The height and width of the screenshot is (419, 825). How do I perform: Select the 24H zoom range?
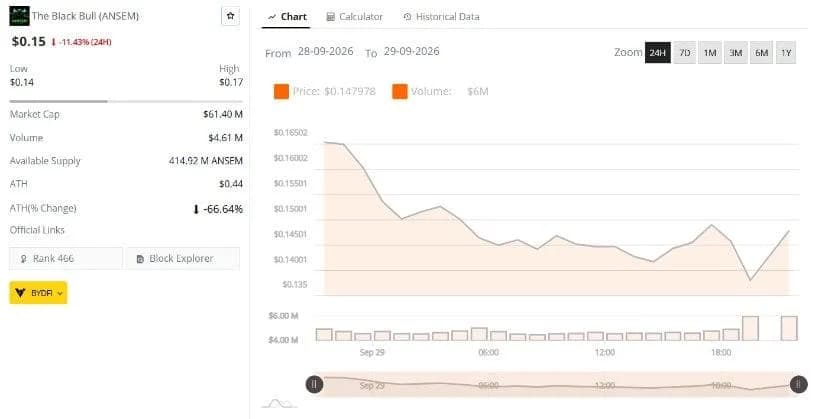pos(658,53)
